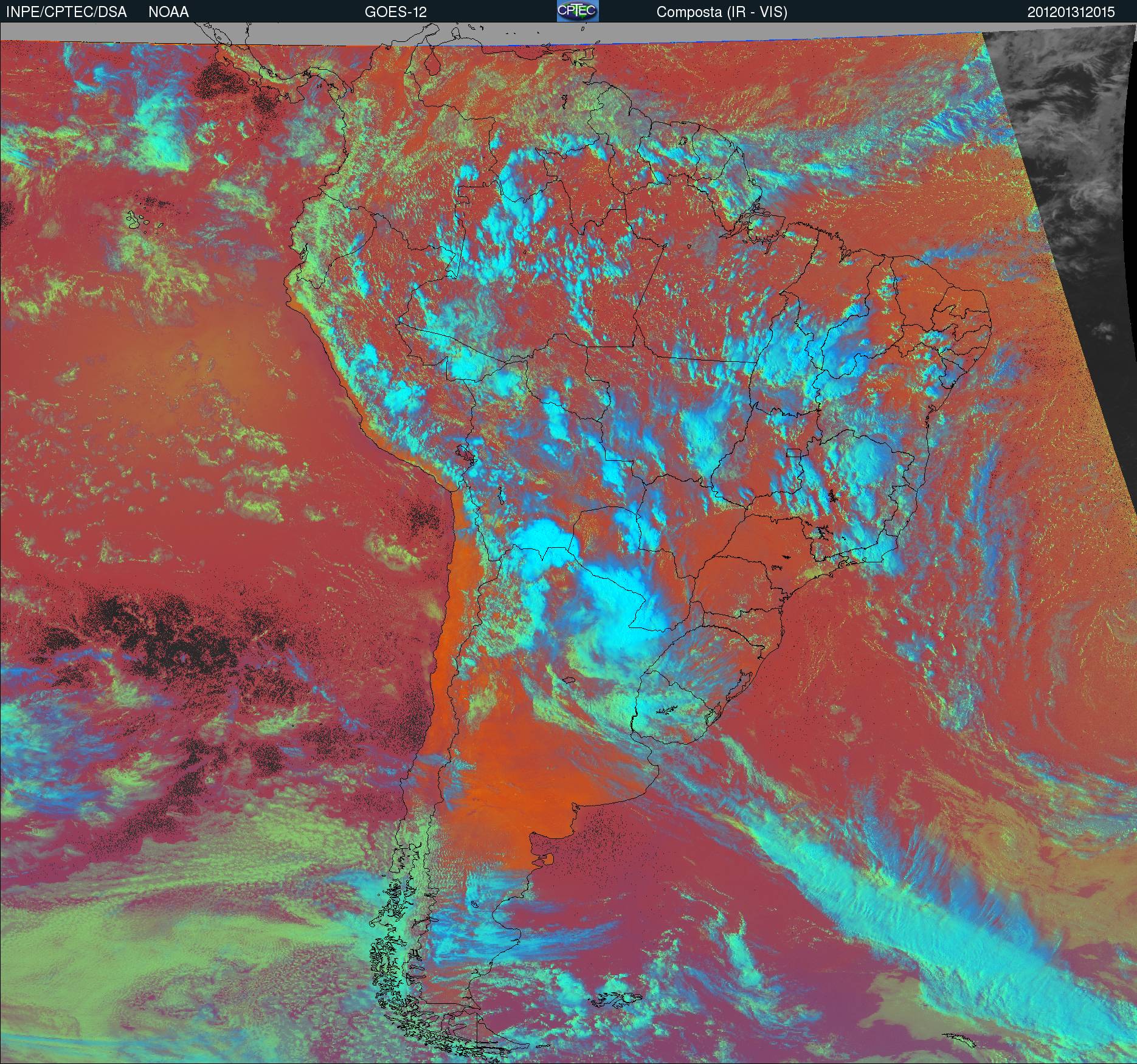This screenshot has height=1064, width=1137.
Task: Click the Composta (IR - VIS) title
Action: point(722,13)
